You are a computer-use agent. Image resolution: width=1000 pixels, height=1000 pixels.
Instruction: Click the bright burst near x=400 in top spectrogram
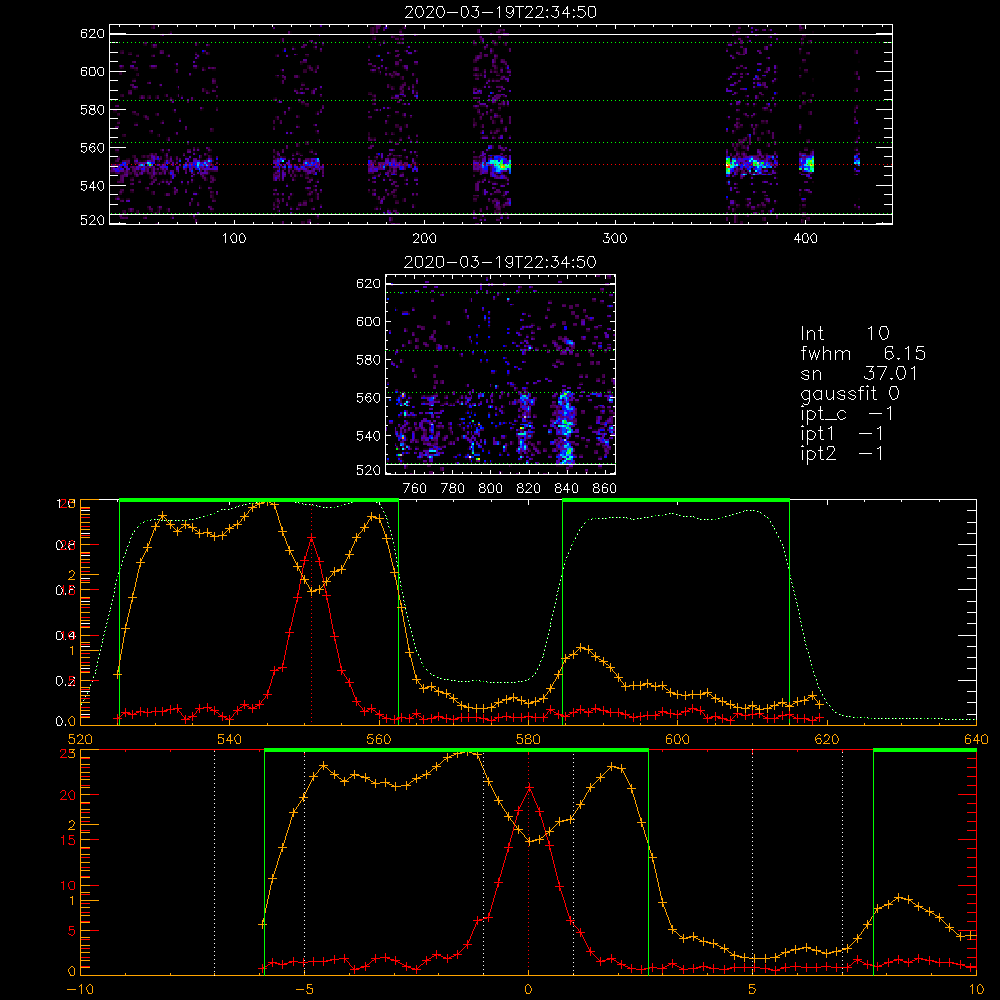coord(807,163)
